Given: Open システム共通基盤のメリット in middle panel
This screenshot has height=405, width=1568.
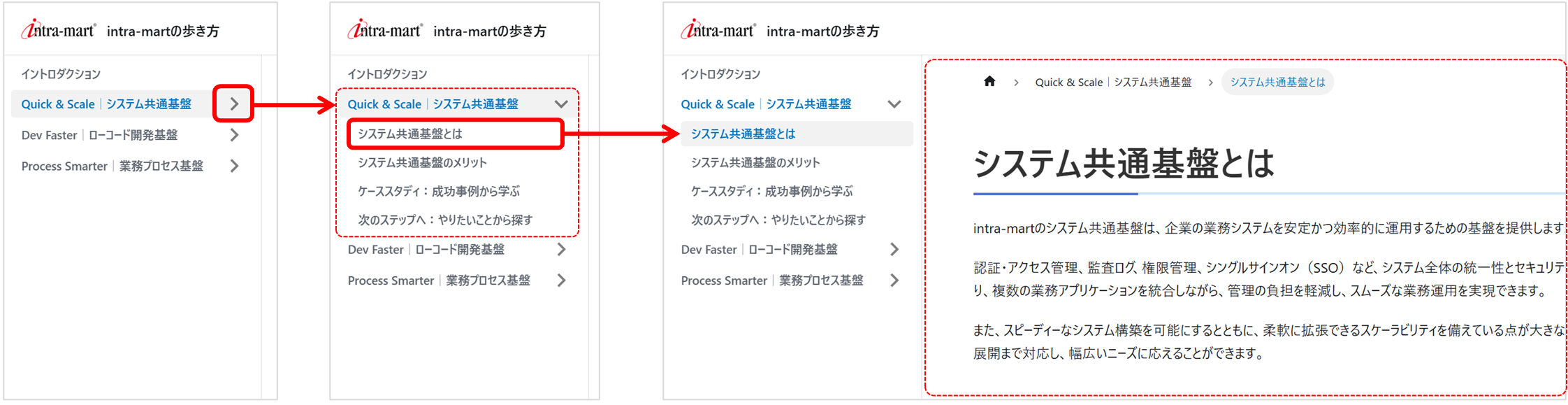Looking at the screenshot, I should 422,162.
